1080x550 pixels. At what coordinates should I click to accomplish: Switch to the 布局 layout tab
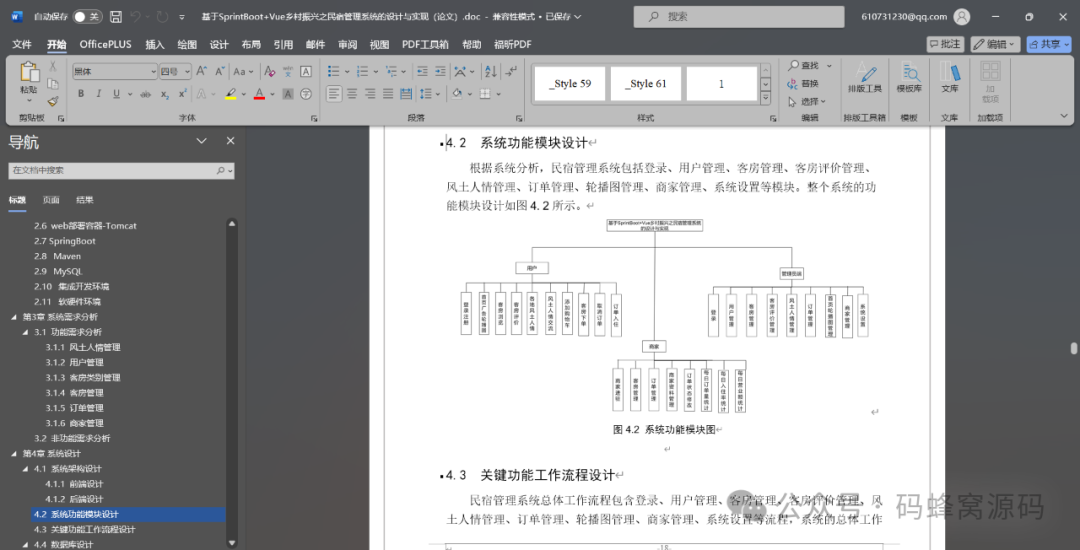point(251,44)
